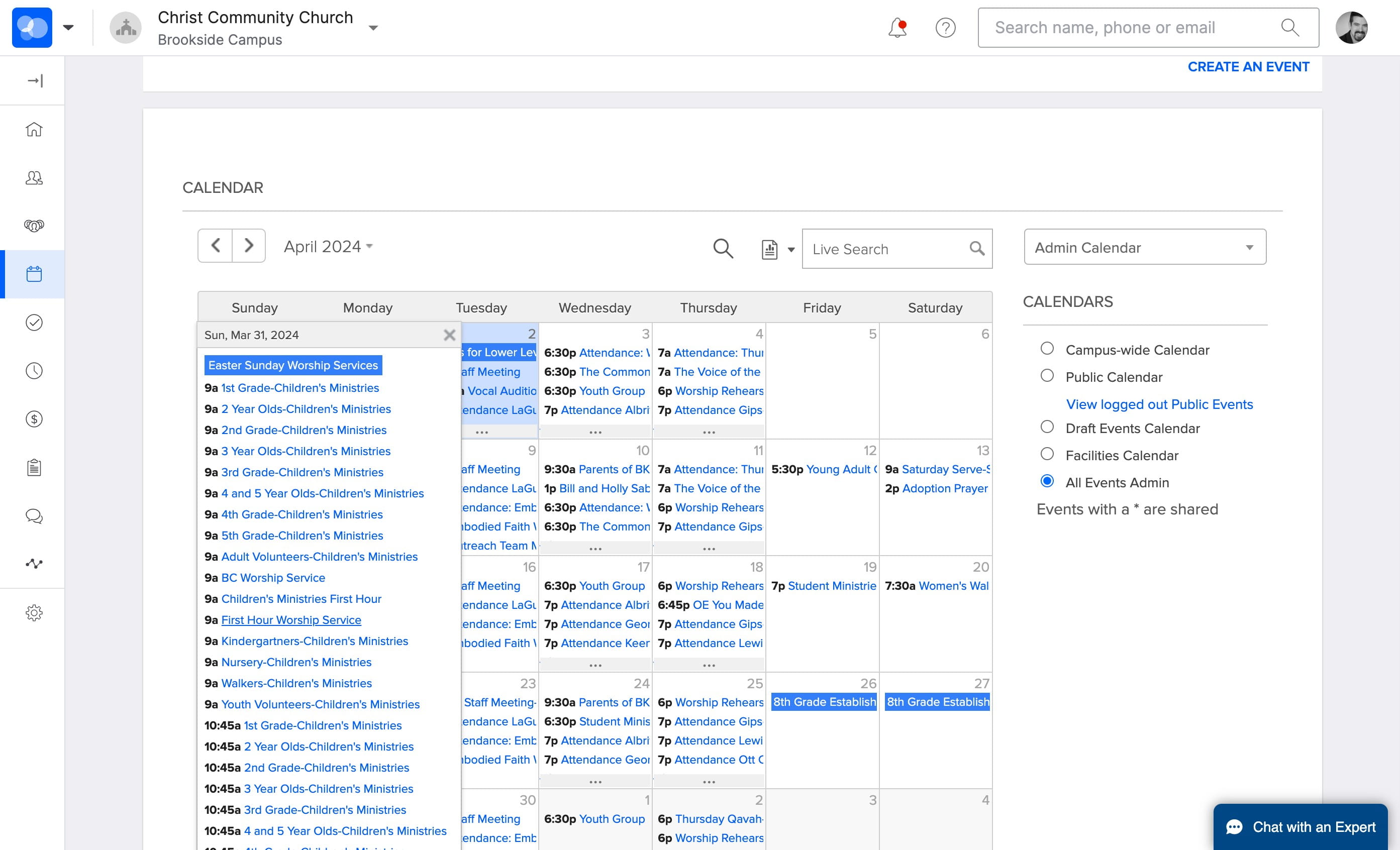Expand the export options arrow

click(791, 250)
